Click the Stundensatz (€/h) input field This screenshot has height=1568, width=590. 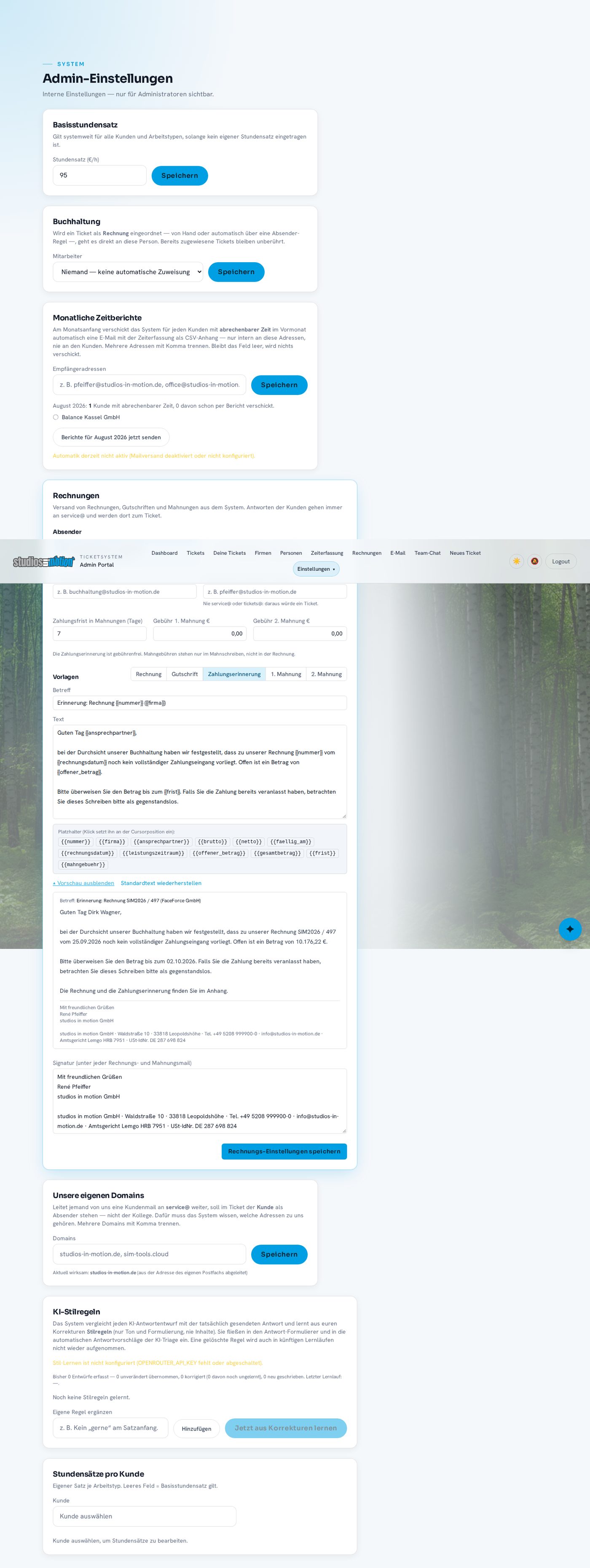click(100, 175)
